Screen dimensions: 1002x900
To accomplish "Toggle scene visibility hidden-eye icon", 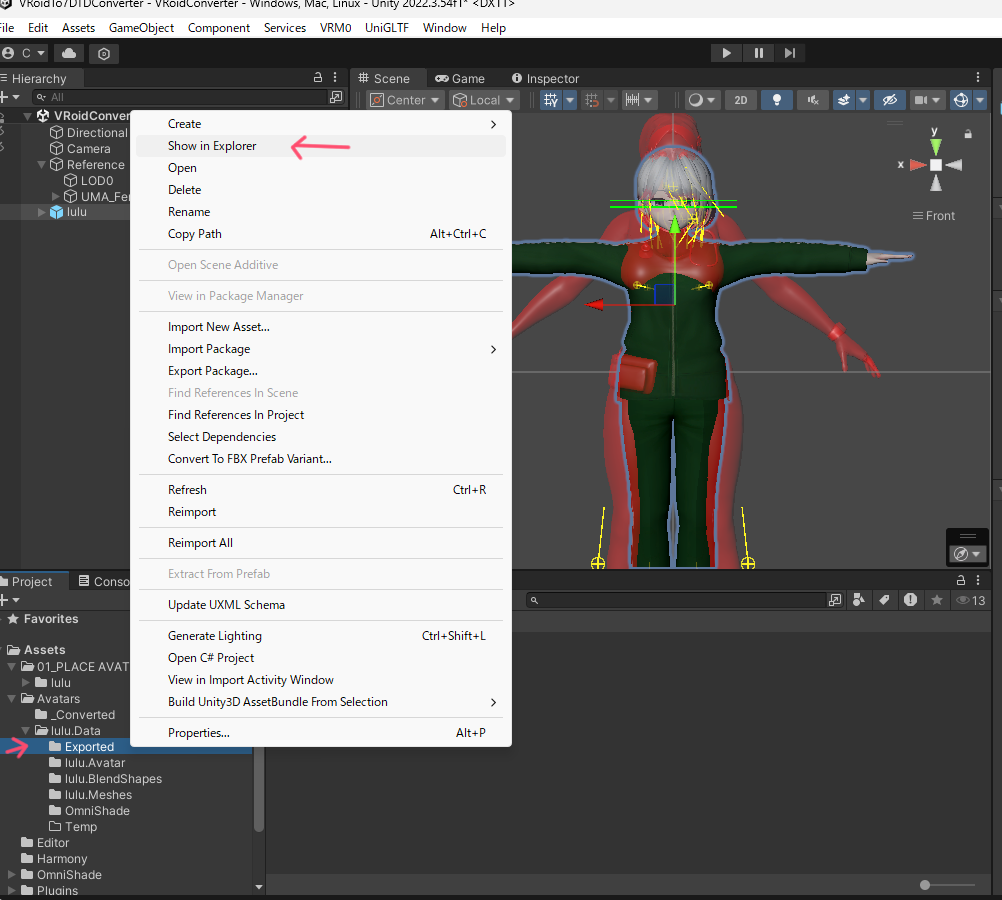I will pos(888,100).
